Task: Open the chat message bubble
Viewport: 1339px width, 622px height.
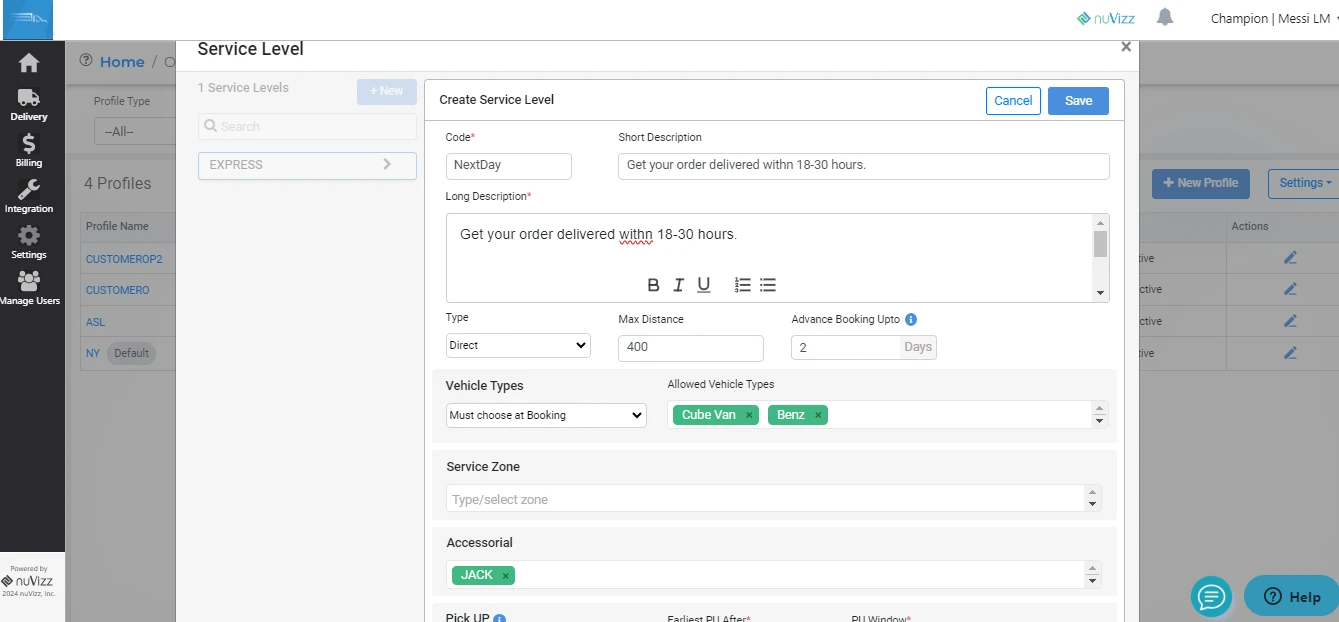Action: coord(1211,597)
